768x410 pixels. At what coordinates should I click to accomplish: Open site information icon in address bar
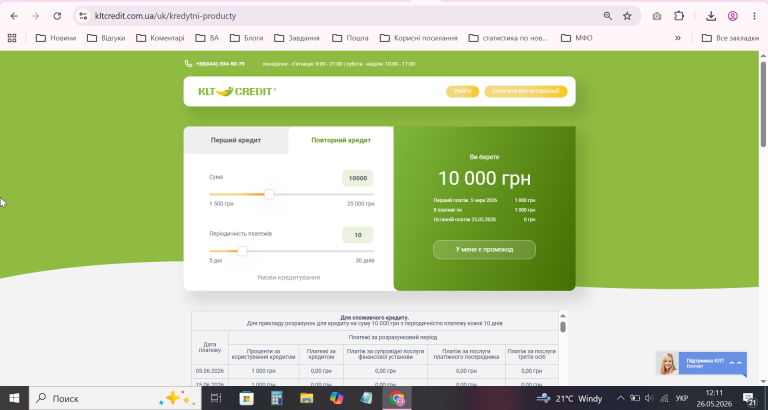pos(83,16)
